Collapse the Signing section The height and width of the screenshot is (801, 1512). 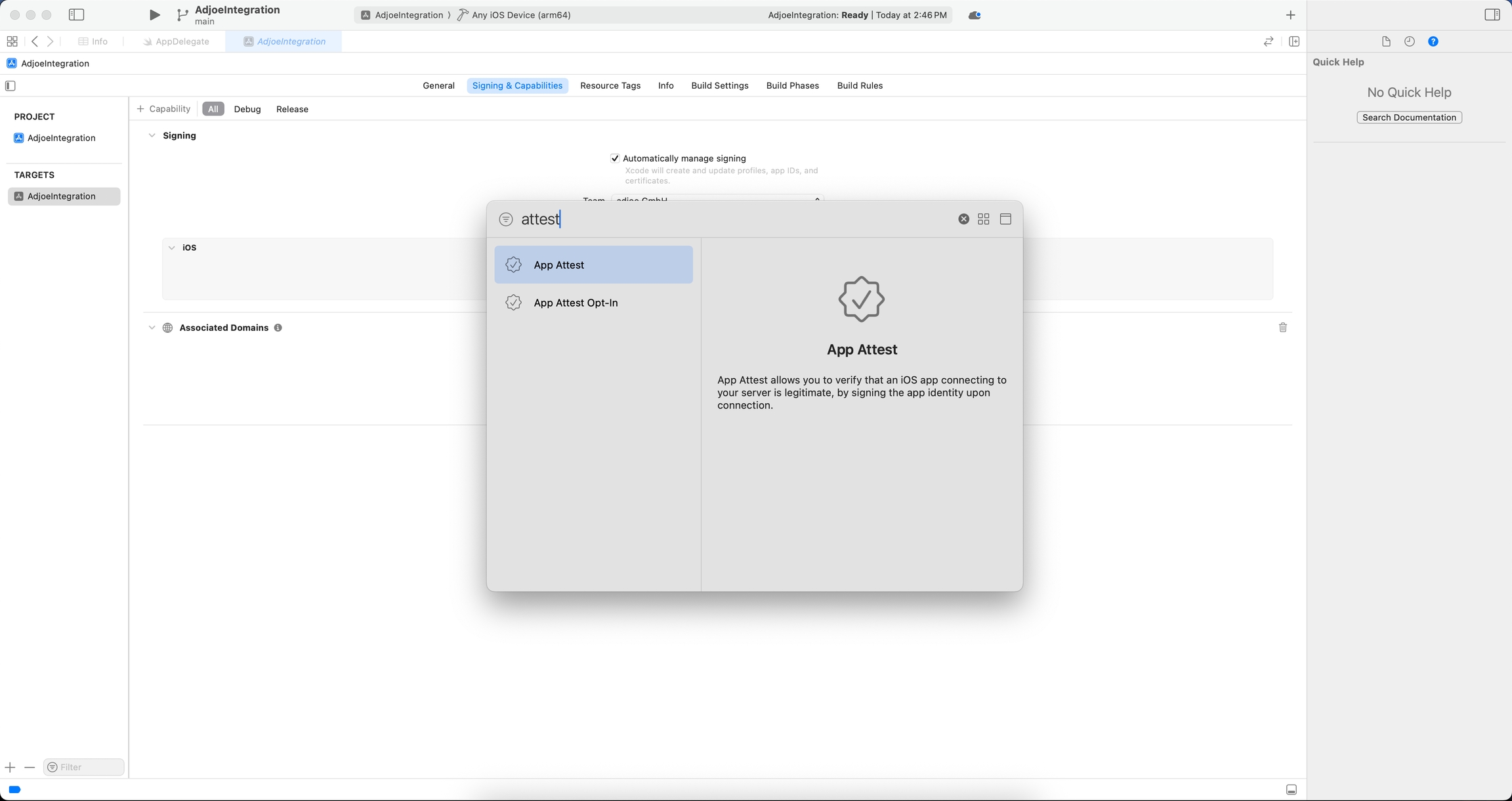point(152,136)
